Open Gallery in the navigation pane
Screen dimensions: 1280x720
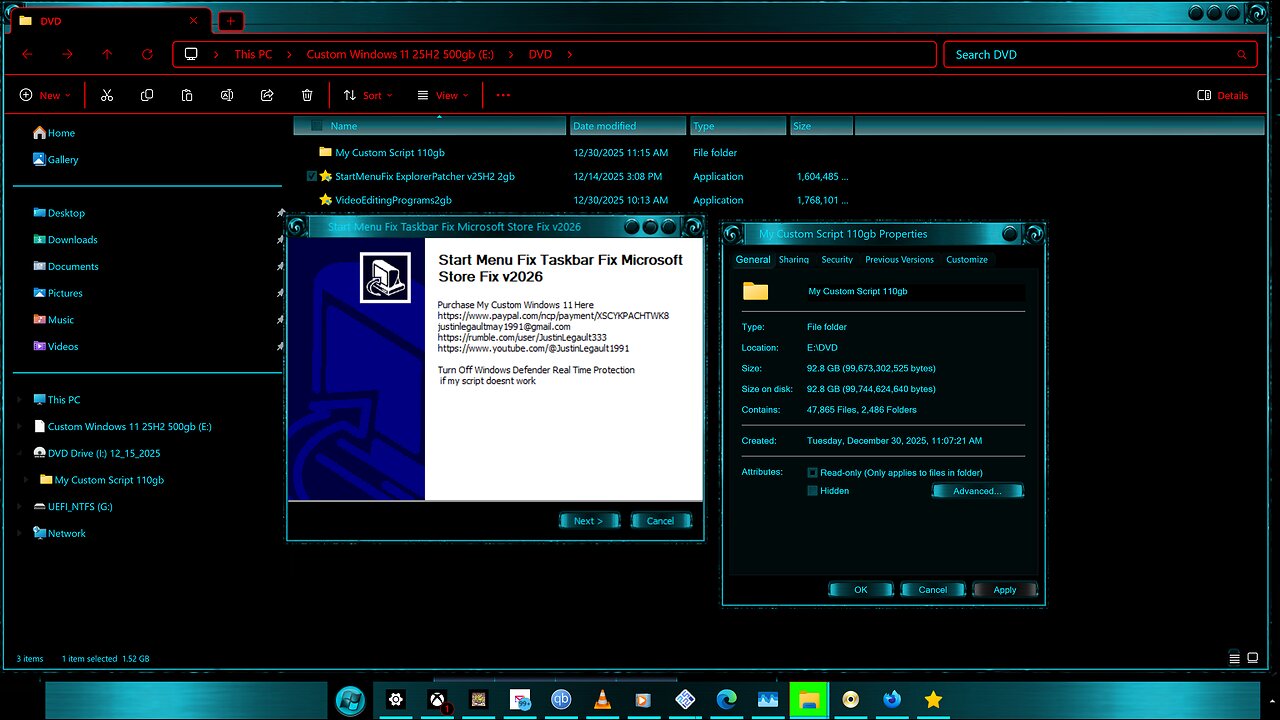(x=56, y=160)
